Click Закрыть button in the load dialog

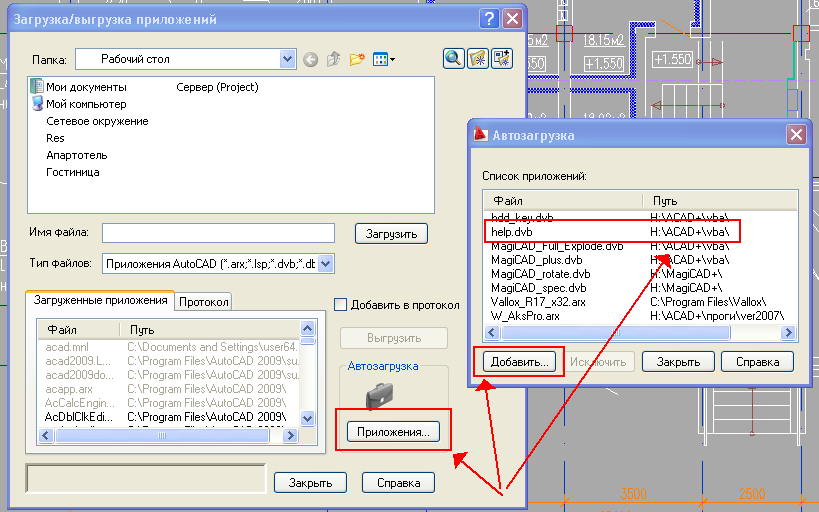tap(310, 483)
